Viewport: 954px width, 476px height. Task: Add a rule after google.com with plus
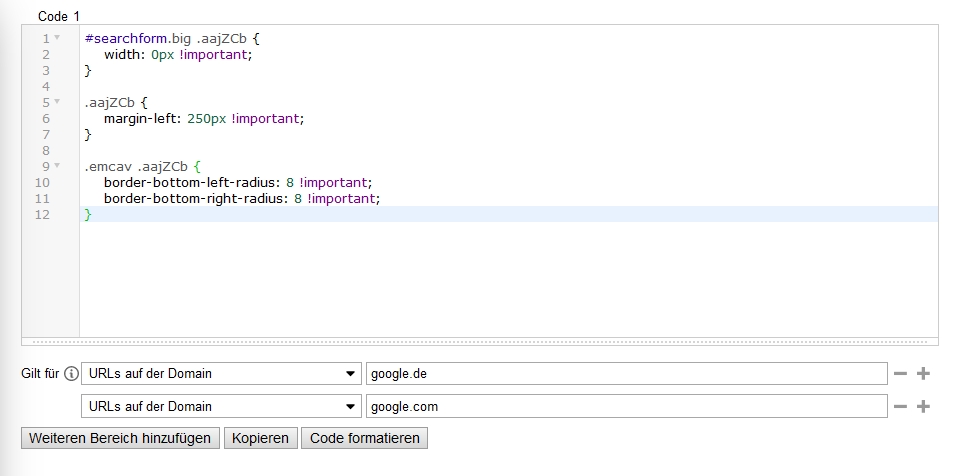pos(923,407)
